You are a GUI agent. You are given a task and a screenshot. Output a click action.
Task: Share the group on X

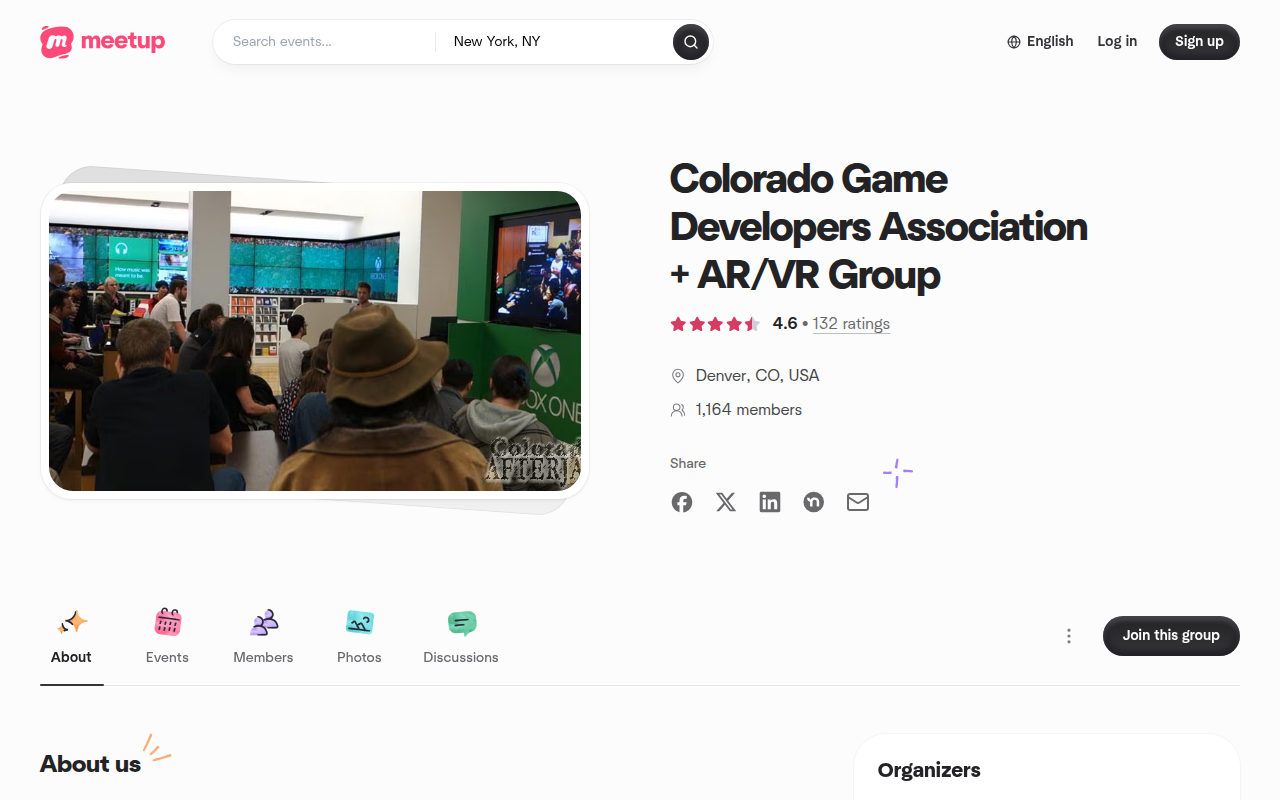(x=726, y=502)
